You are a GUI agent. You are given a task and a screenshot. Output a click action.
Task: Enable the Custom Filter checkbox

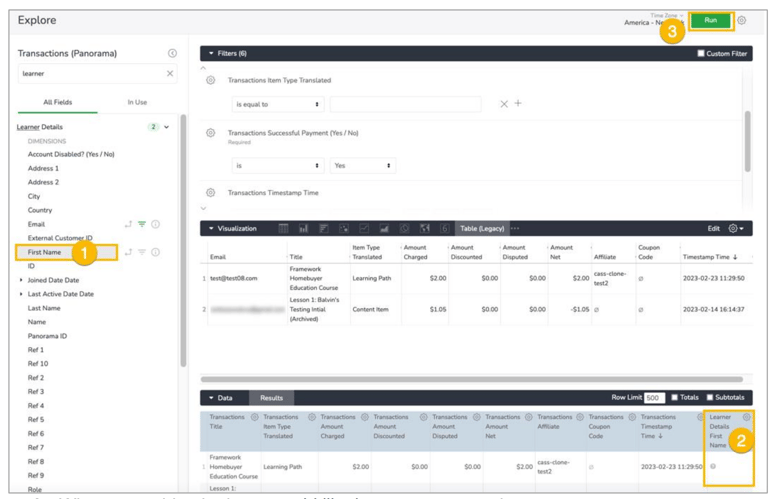tap(700, 53)
